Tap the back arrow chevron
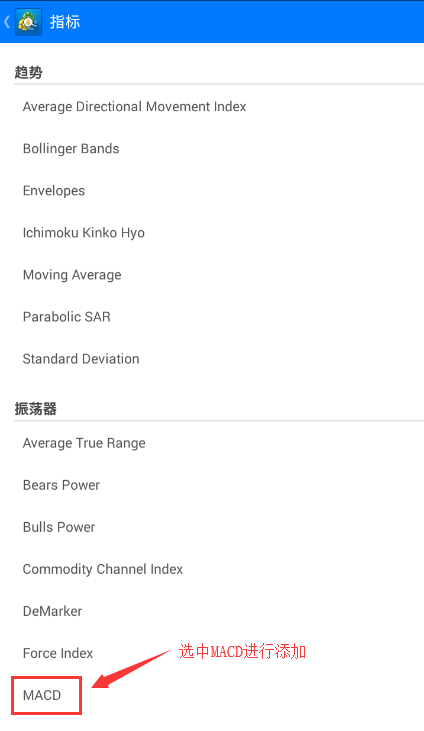The width and height of the screenshot is (424, 731). click(x=7, y=21)
